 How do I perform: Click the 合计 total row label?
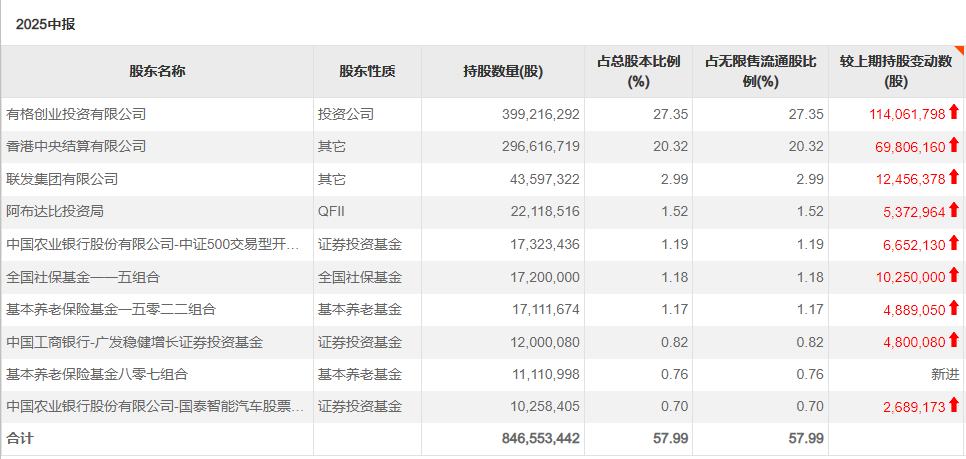(20, 438)
